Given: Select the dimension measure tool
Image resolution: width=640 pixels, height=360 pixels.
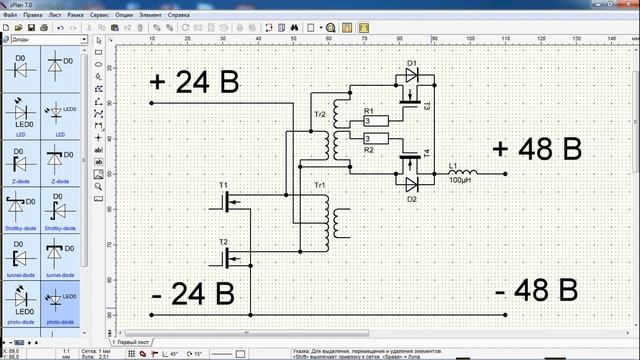Looking at the screenshot, I should tap(98, 126).
